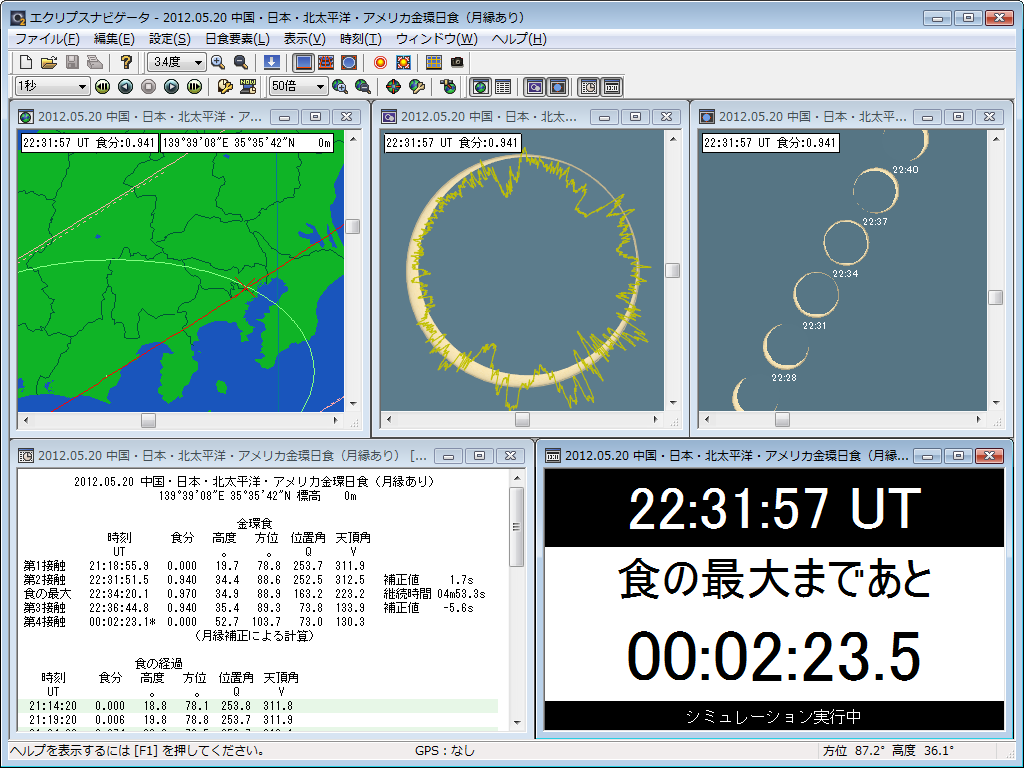This screenshot has width=1024, height=768.
Task: Click the blue download arrow icon
Action: click(271, 62)
